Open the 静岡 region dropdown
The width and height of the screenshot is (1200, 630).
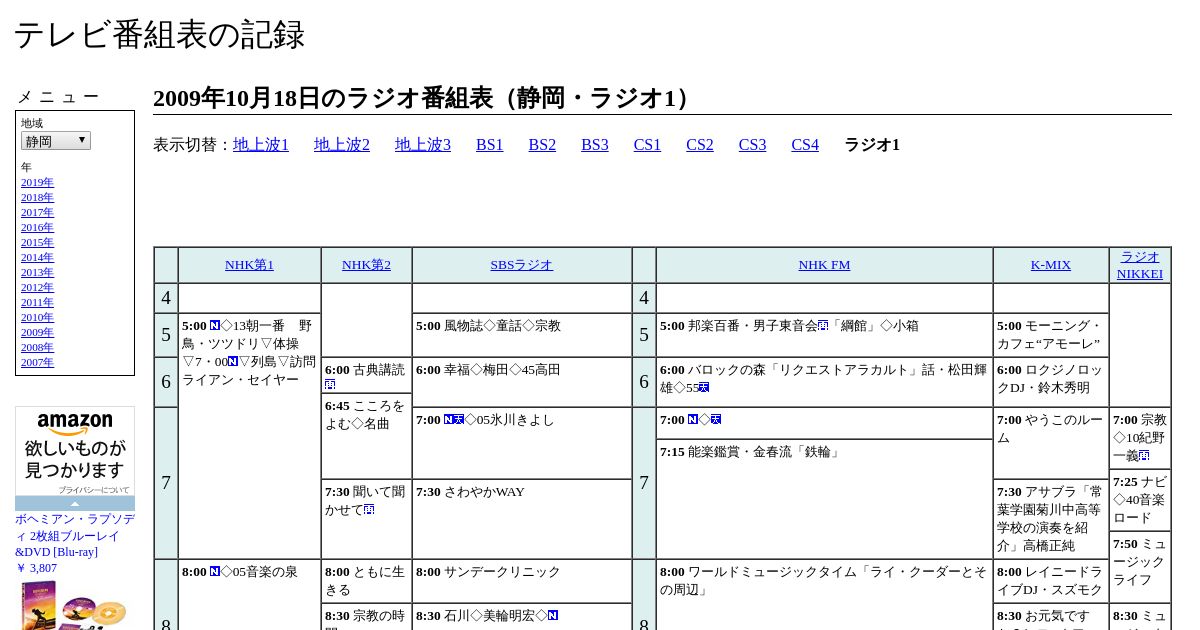pyautogui.click(x=56, y=141)
